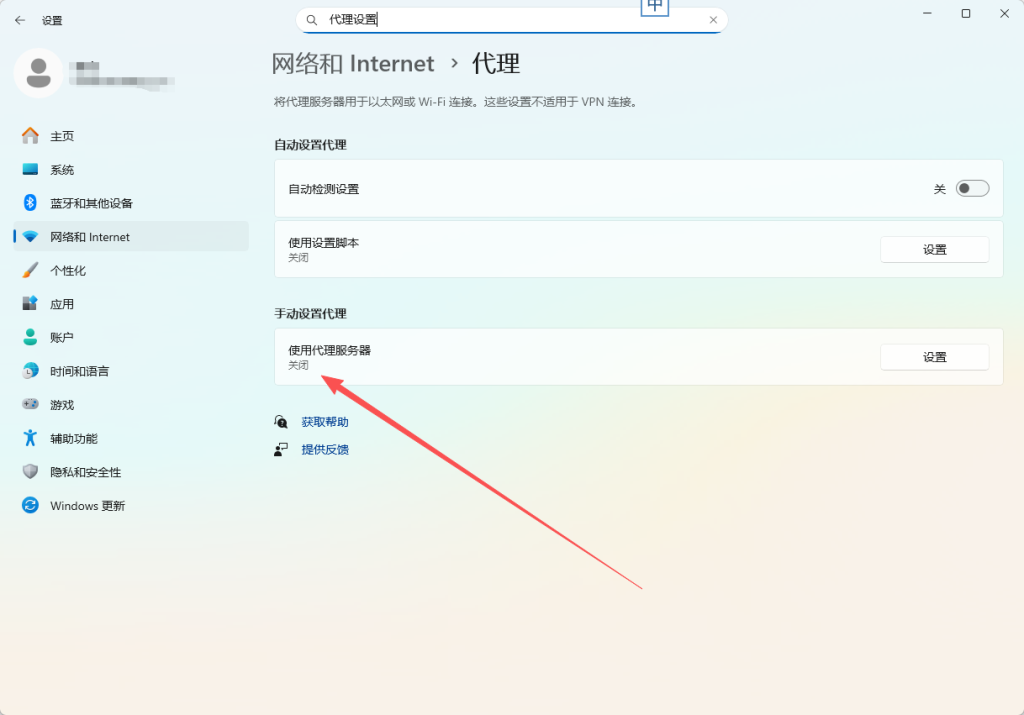Select 个性化 label in sidebar
The height and width of the screenshot is (715, 1024).
(68, 270)
